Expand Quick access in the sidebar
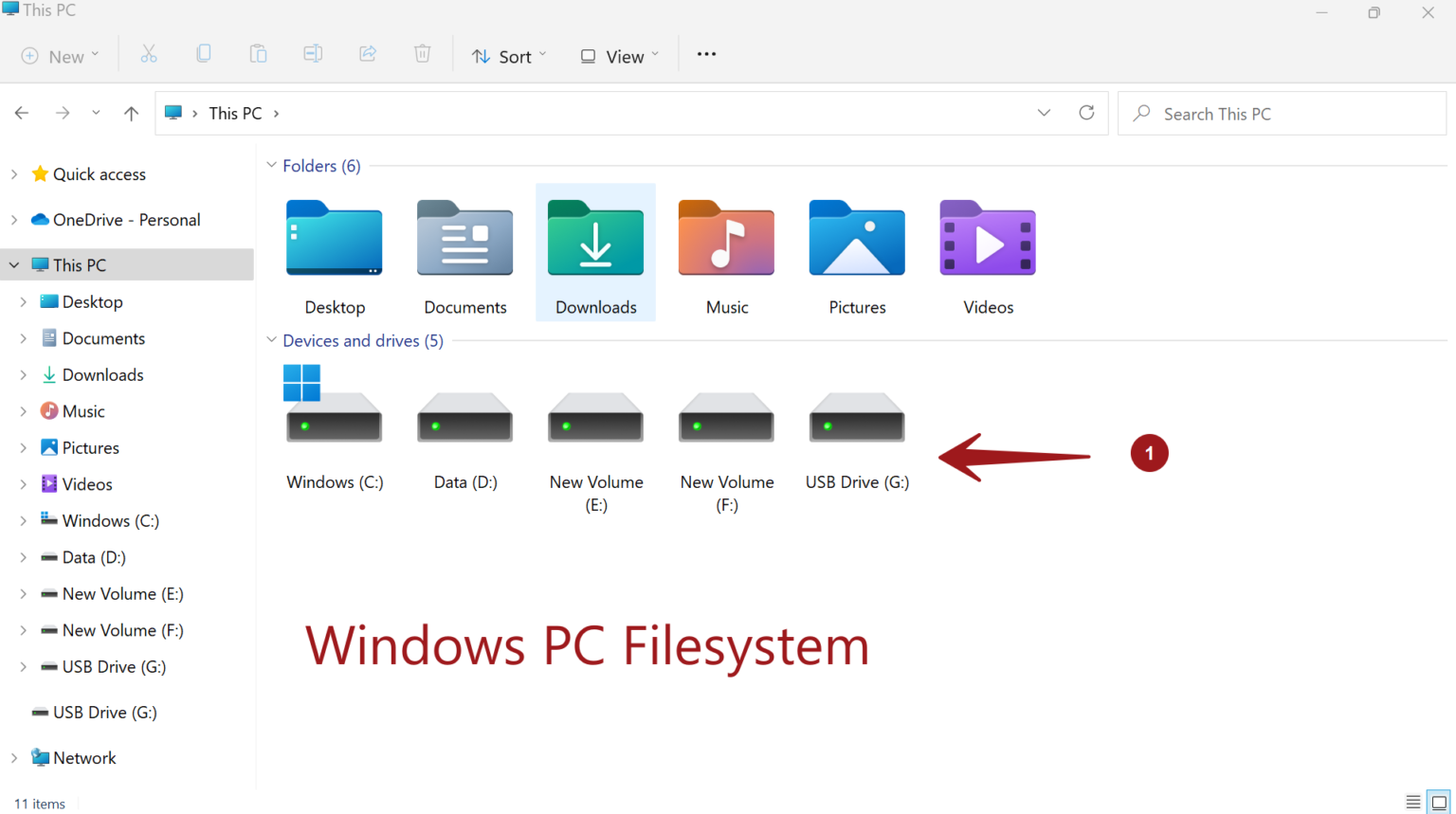Image resolution: width=1456 pixels, height=814 pixels. click(14, 173)
